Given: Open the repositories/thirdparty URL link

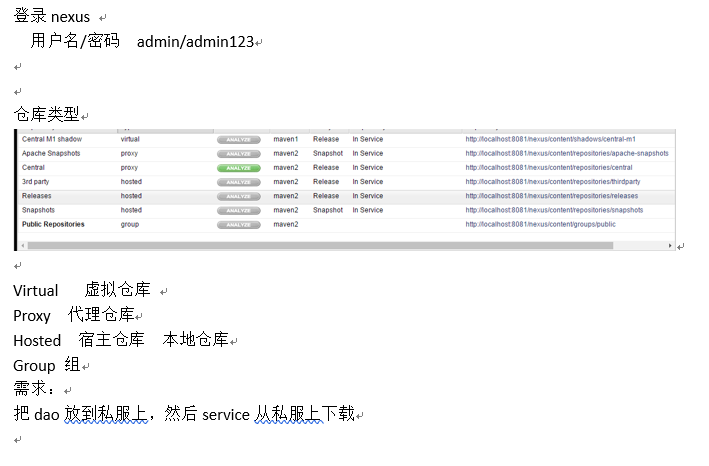Looking at the screenshot, I should (553, 182).
